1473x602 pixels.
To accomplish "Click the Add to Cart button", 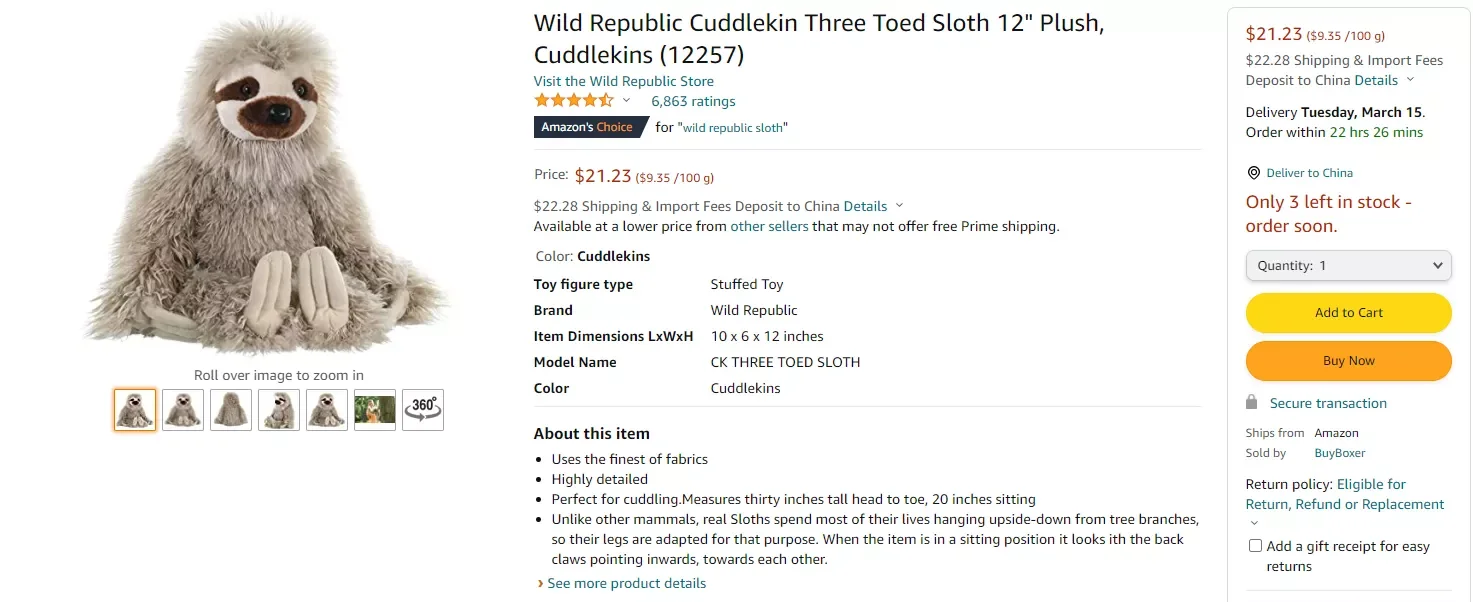I will click(x=1348, y=313).
